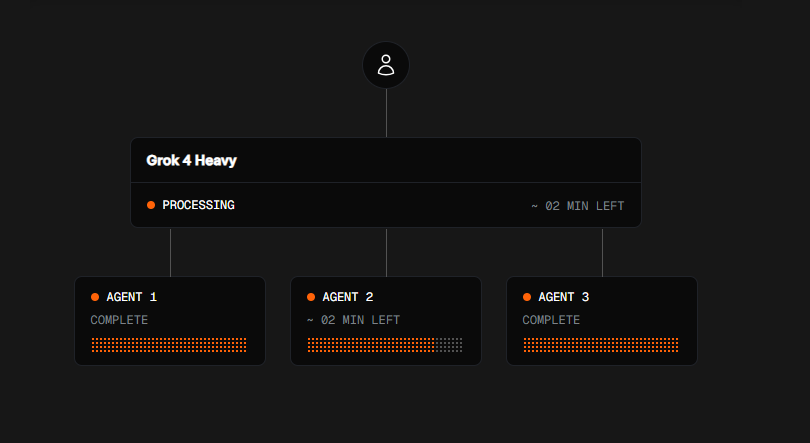The image size is (810, 443).
Task: Click connector line above the AGENT 3 card
Action: pos(602,252)
